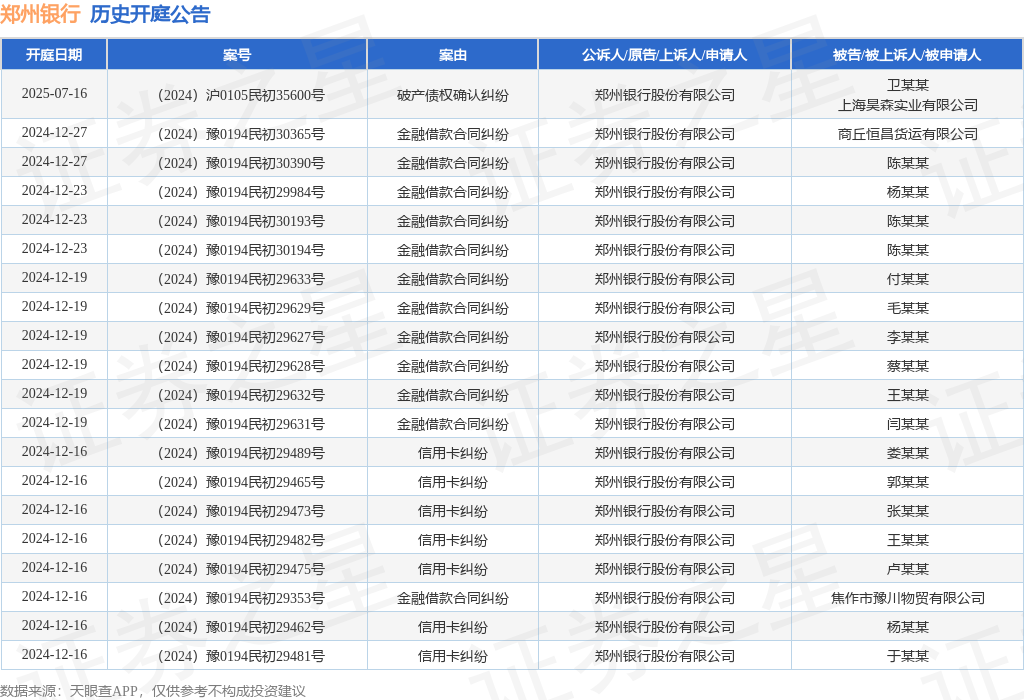Select 信用卡纠纷 in the 卢某某 row
Image resolution: width=1024 pixels, height=700 pixels.
453,569
